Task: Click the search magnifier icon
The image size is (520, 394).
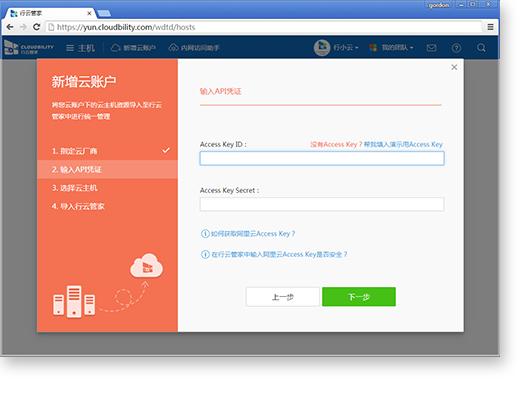Action: pos(481,48)
